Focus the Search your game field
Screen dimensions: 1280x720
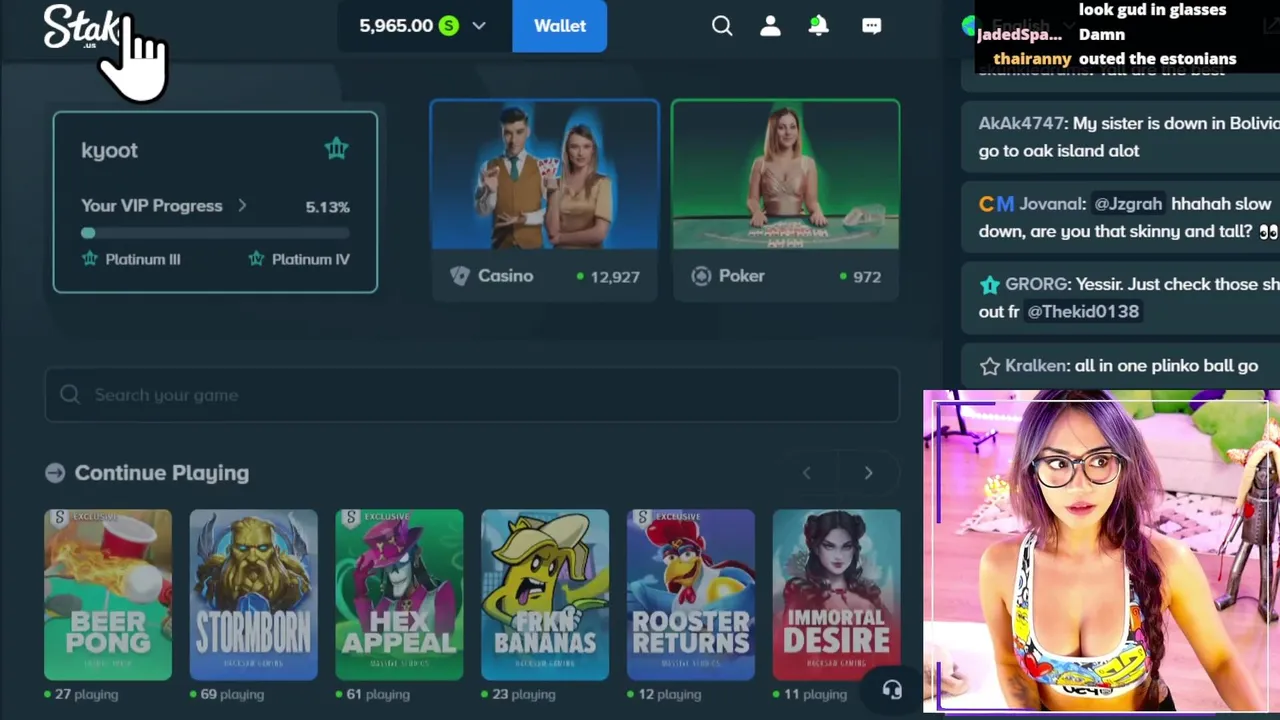[472, 395]
